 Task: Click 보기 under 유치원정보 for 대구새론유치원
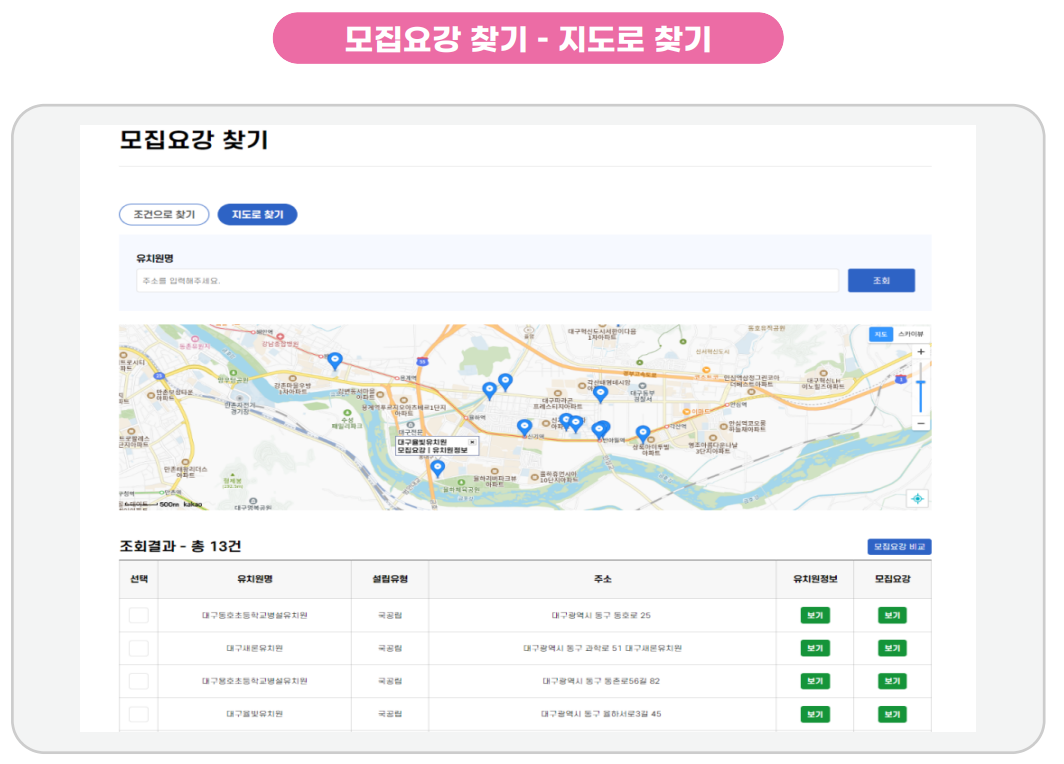pyautogui.click(x=815, y=648)
